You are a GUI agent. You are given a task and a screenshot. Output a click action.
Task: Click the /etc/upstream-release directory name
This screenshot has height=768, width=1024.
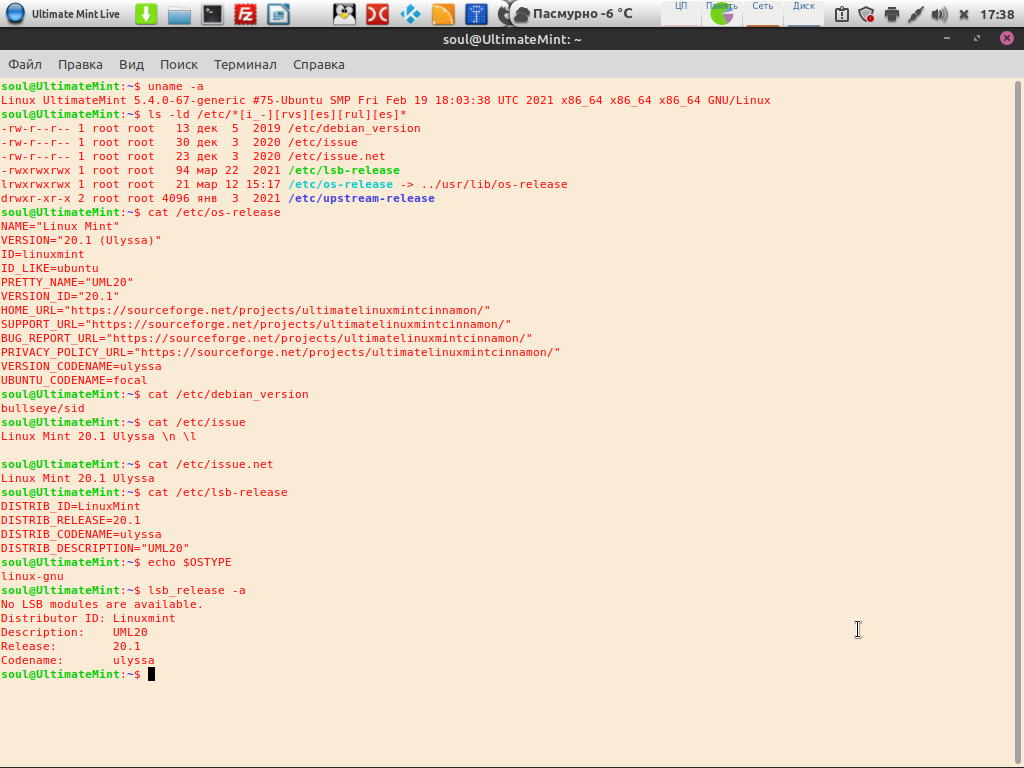point(361,199)
